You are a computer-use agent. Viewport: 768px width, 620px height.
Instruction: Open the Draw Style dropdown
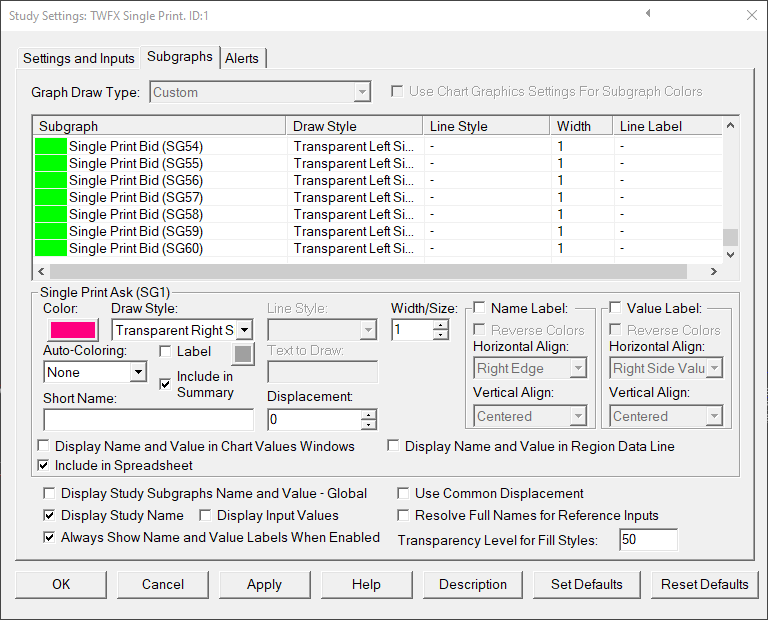point(244,330)
